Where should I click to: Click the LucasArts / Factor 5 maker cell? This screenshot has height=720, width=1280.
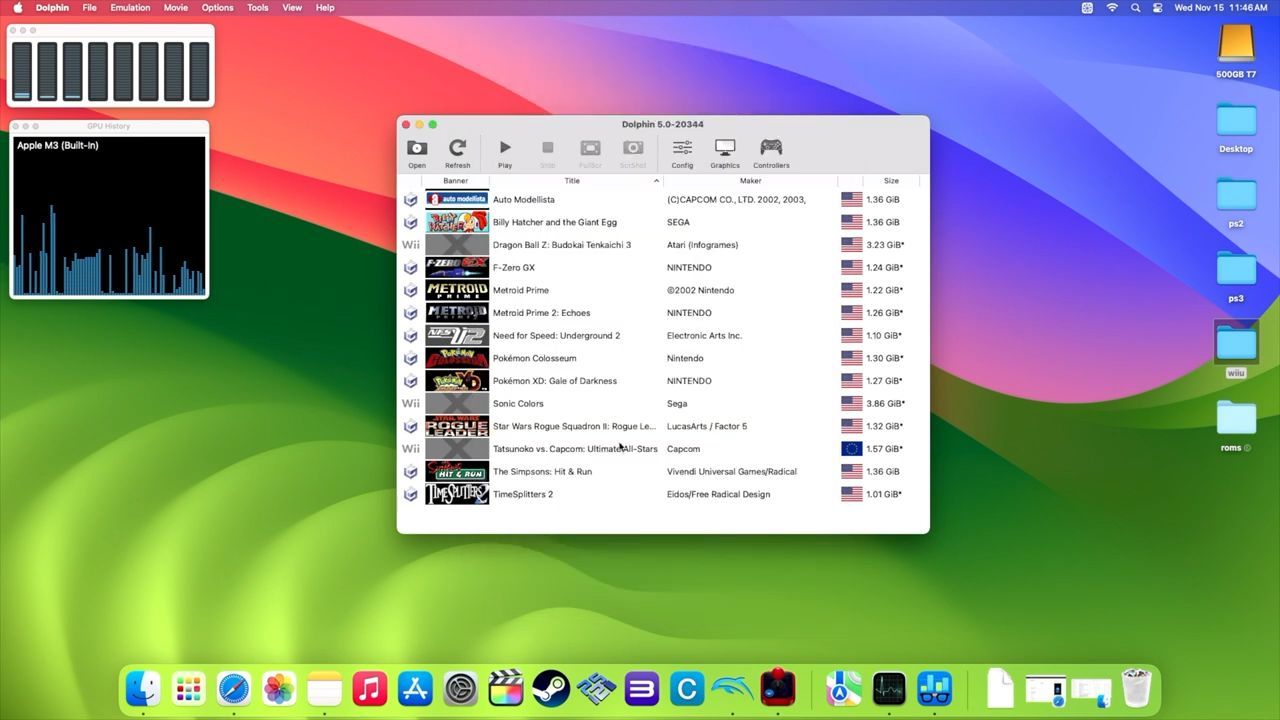click(707, 426)
